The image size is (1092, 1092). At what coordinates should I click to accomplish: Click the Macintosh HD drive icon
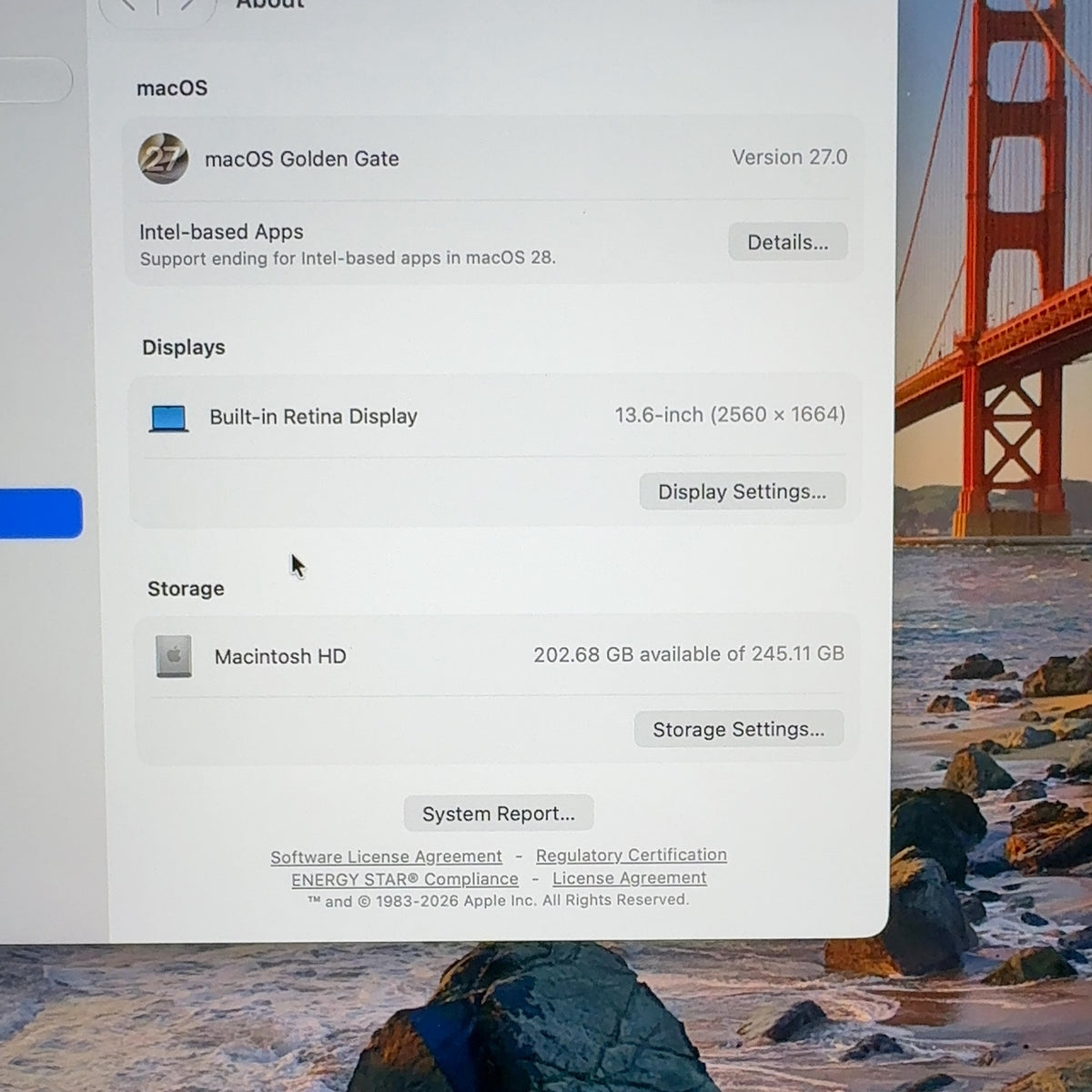pyautogui.click(x=174, y=656)
